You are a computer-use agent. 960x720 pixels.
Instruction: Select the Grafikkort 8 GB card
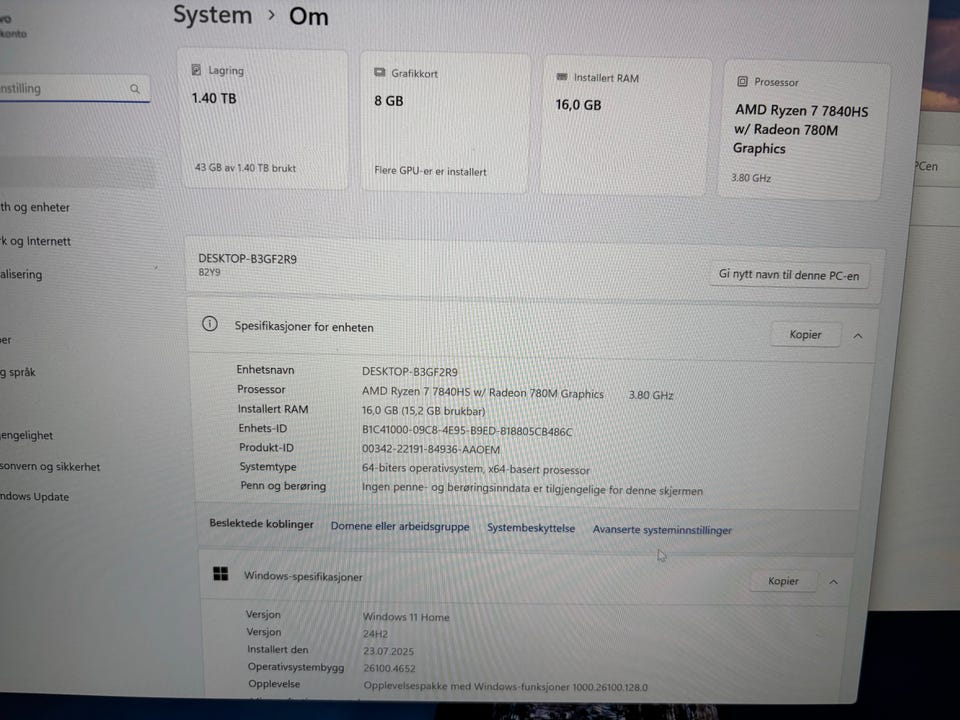coord(445,123)
